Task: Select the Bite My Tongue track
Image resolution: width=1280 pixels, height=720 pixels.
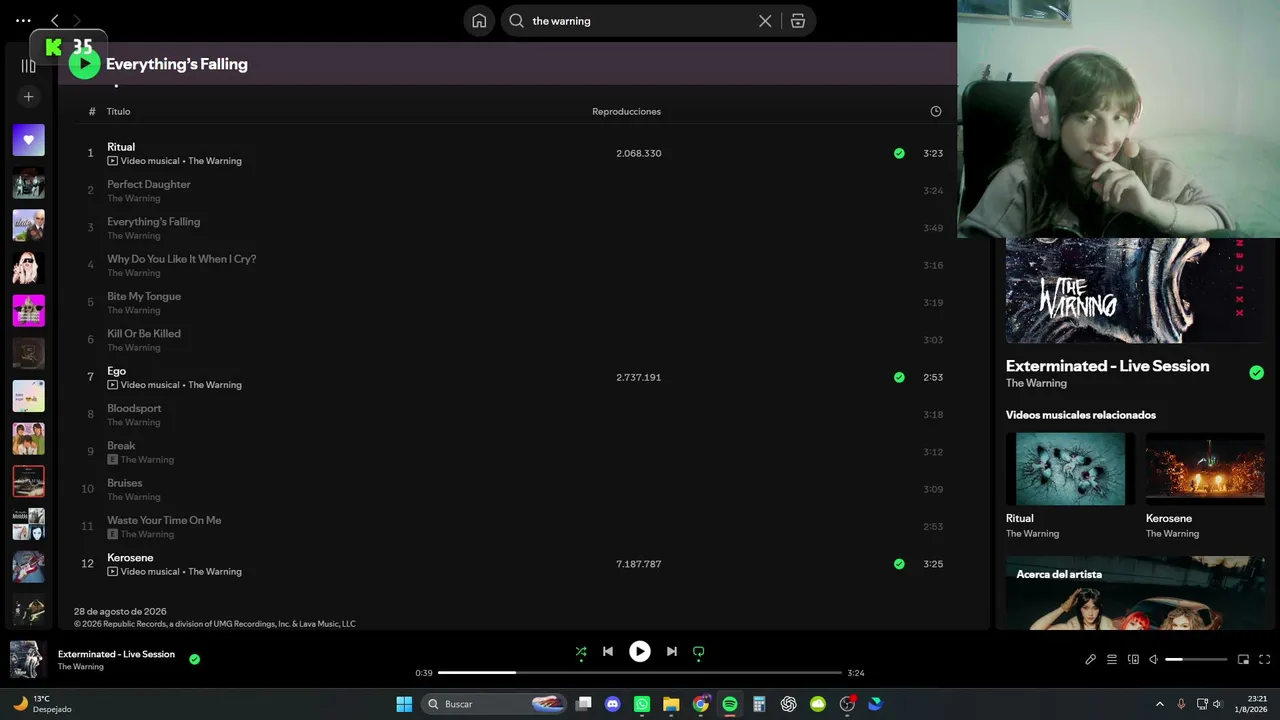Action: 144,296
